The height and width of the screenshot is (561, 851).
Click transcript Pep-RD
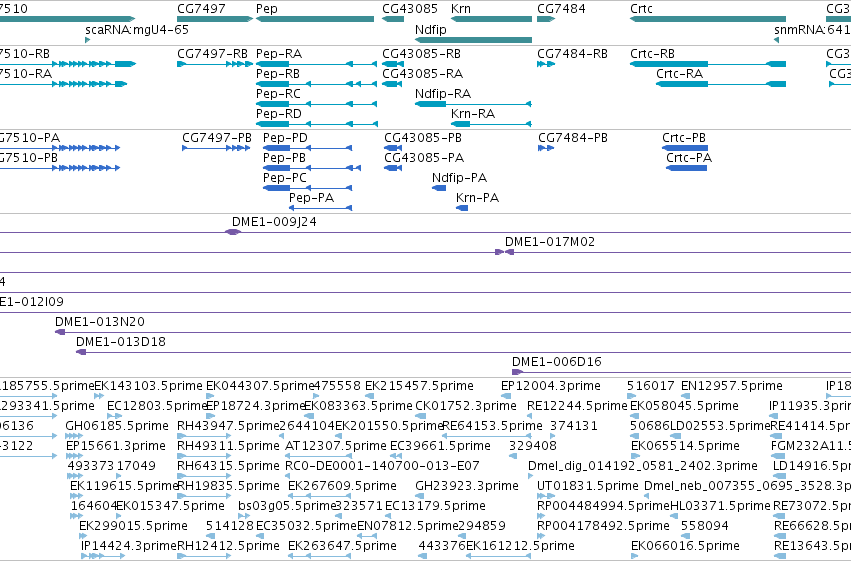coord(316,124)
